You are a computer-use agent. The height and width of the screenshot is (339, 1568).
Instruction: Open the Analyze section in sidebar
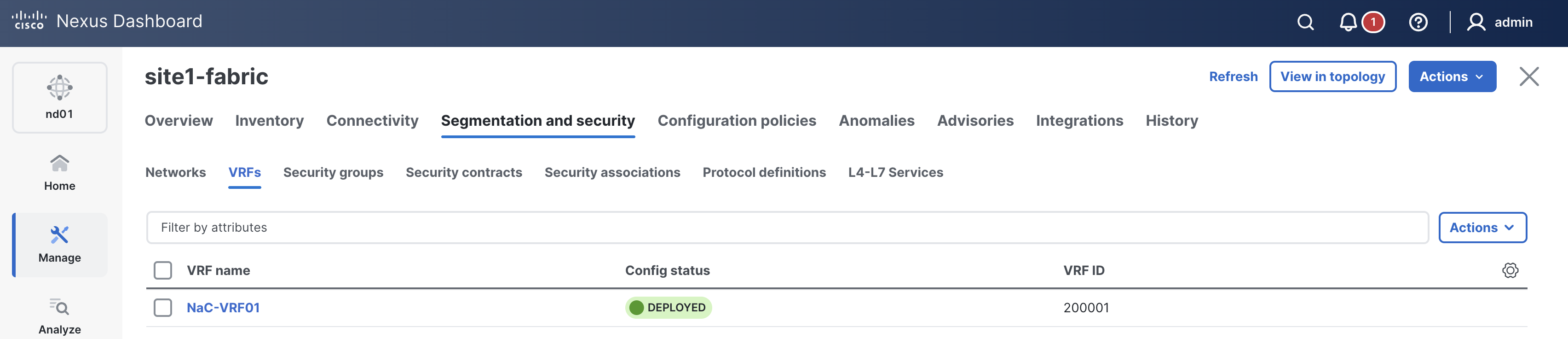tap(60, 316)
